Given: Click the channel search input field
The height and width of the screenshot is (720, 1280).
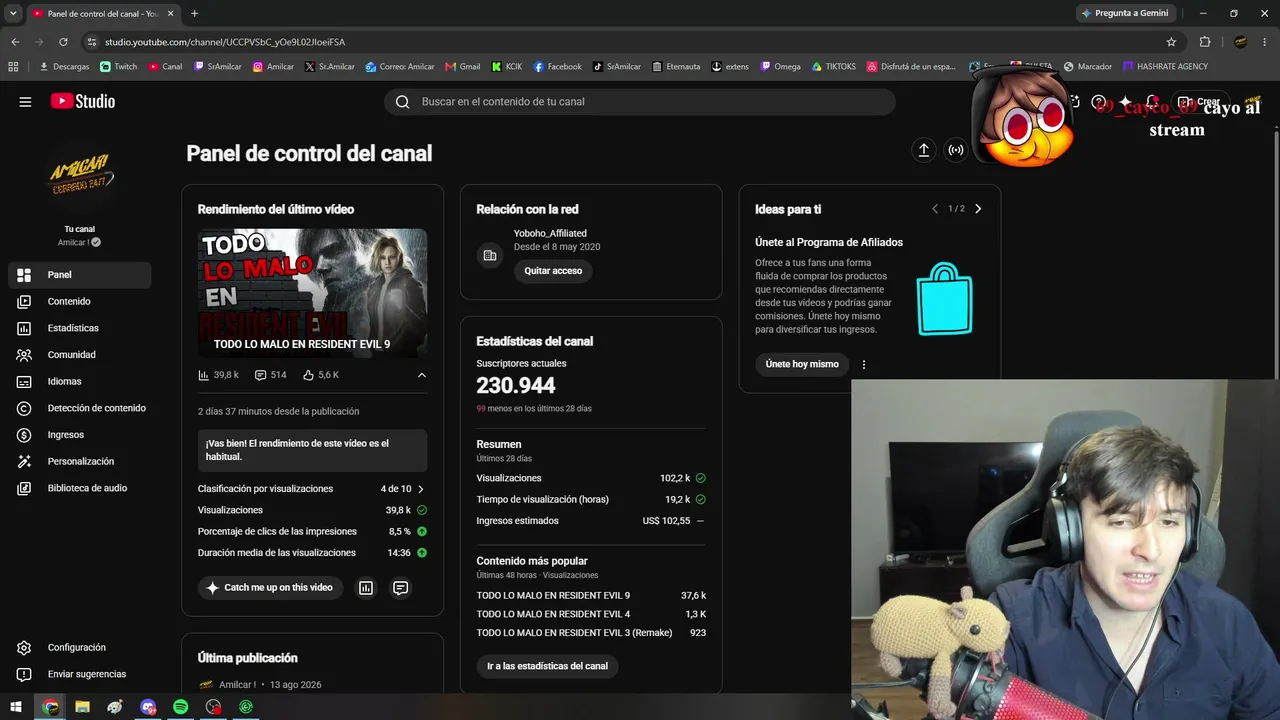Looking at the screenshot, I should point(640,101).
